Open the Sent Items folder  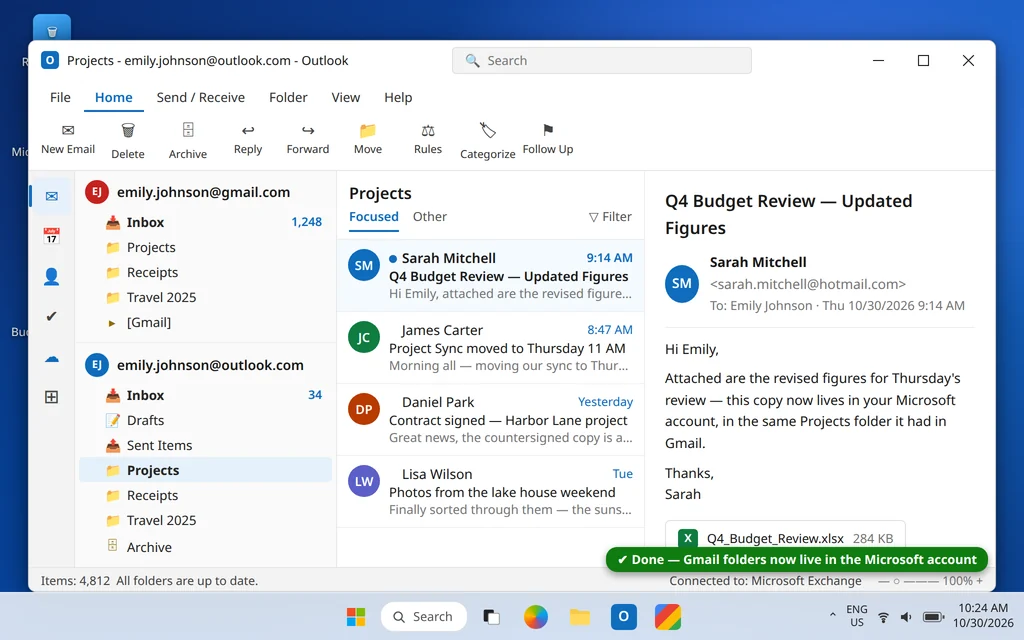click(206, 445)
